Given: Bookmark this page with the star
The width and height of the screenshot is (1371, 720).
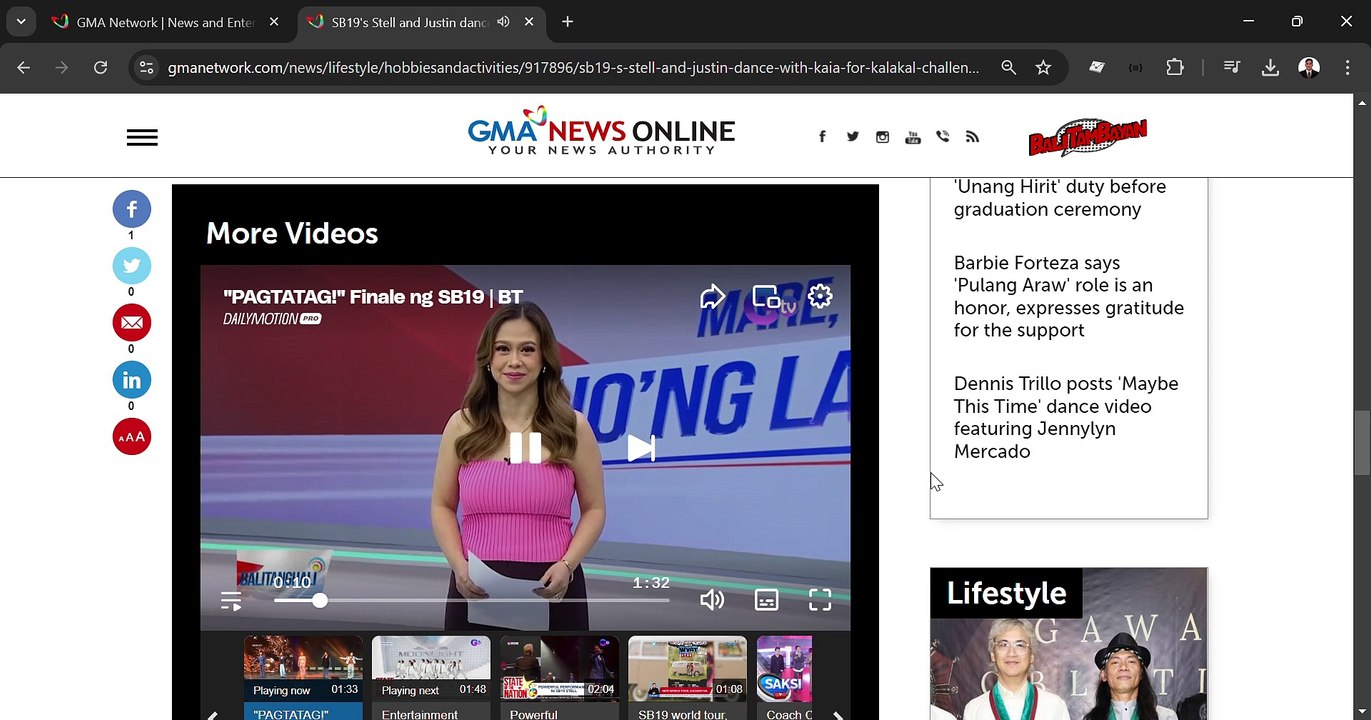Looking at the screenshot, I should tap(1043, 68).
